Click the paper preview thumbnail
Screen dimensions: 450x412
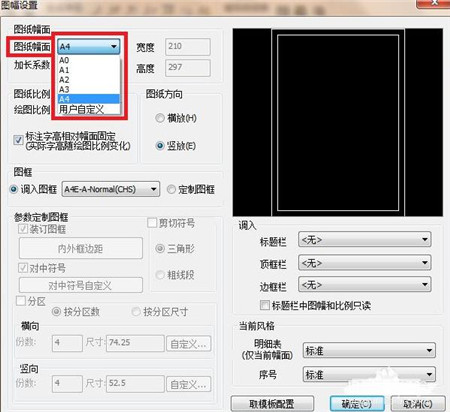pyautogui.click(x=338, y=122)
